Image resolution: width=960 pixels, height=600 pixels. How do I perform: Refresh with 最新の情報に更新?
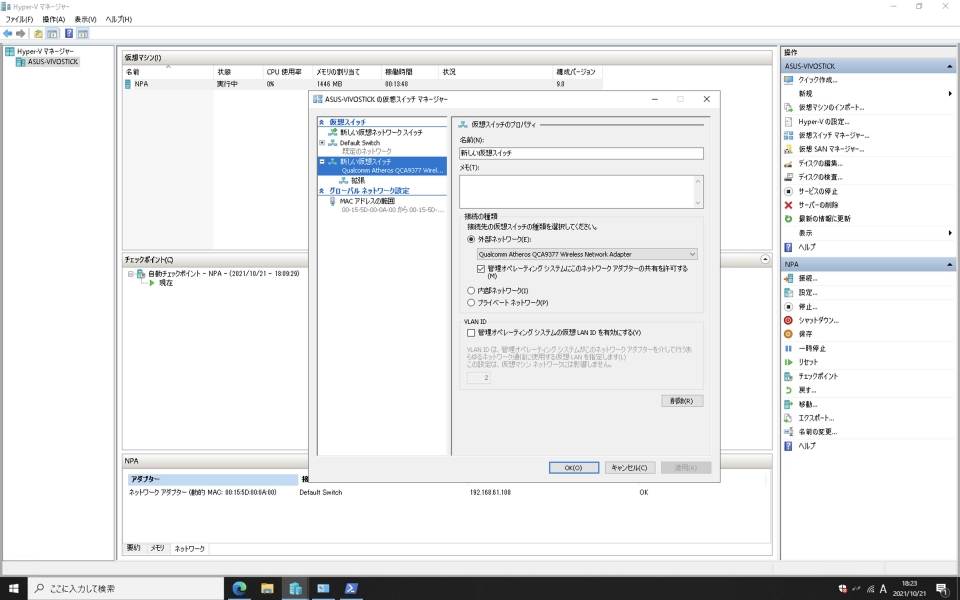(x=824, y=219)
